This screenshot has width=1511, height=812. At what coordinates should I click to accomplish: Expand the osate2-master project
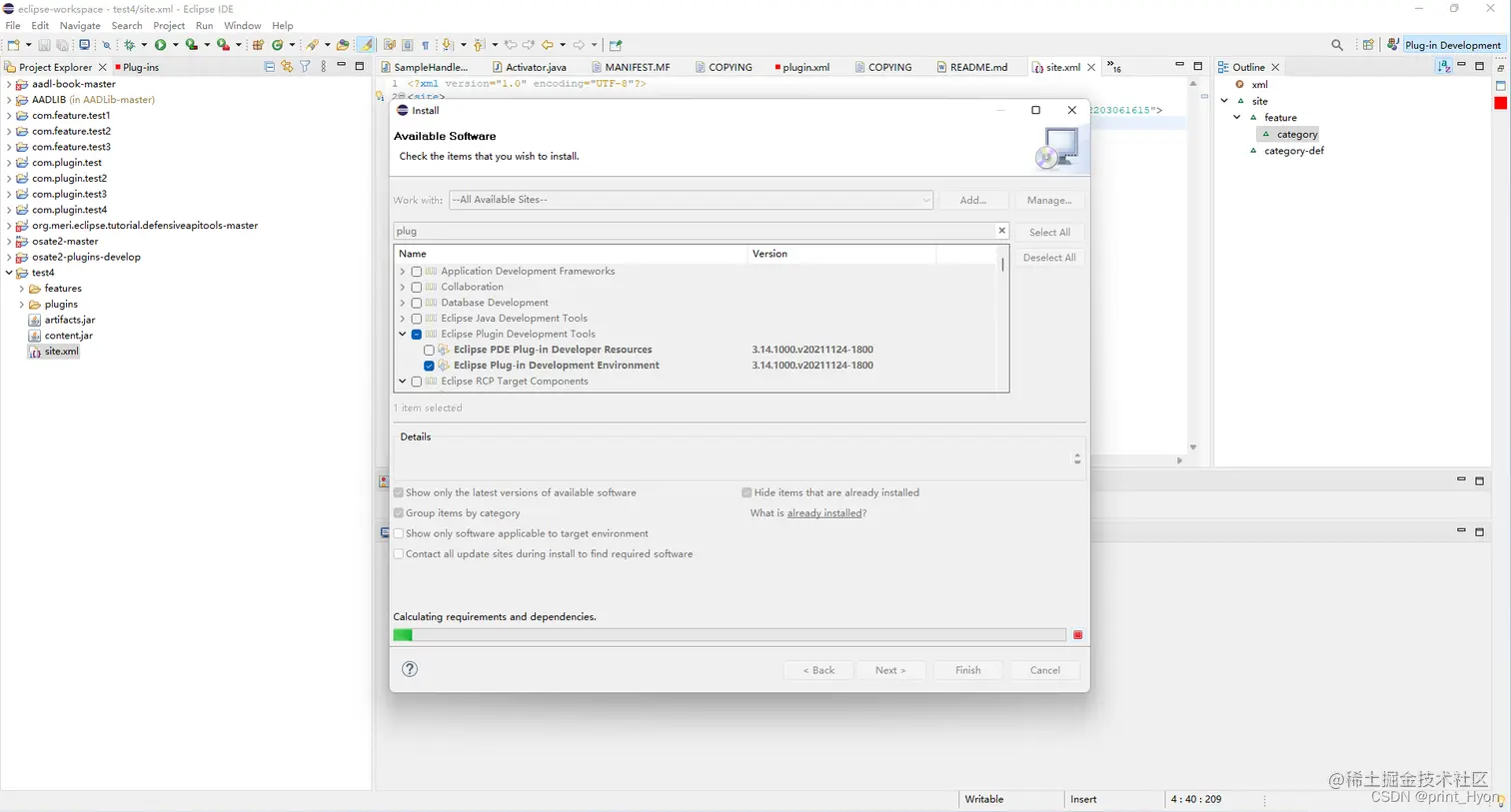click(9, 241)
